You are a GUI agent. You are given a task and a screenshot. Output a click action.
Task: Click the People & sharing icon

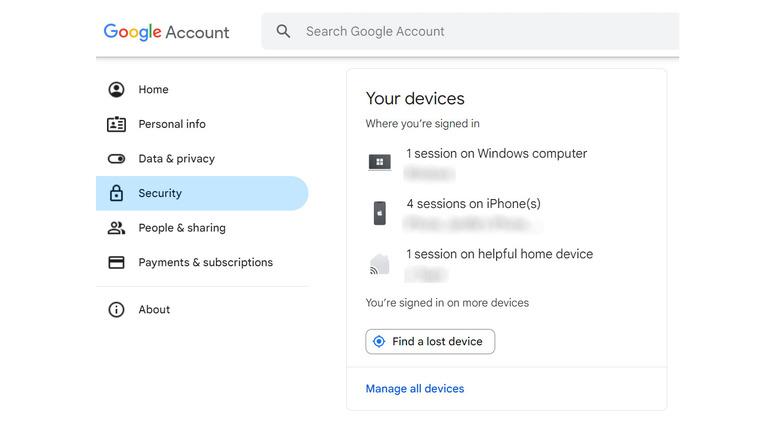116,228
